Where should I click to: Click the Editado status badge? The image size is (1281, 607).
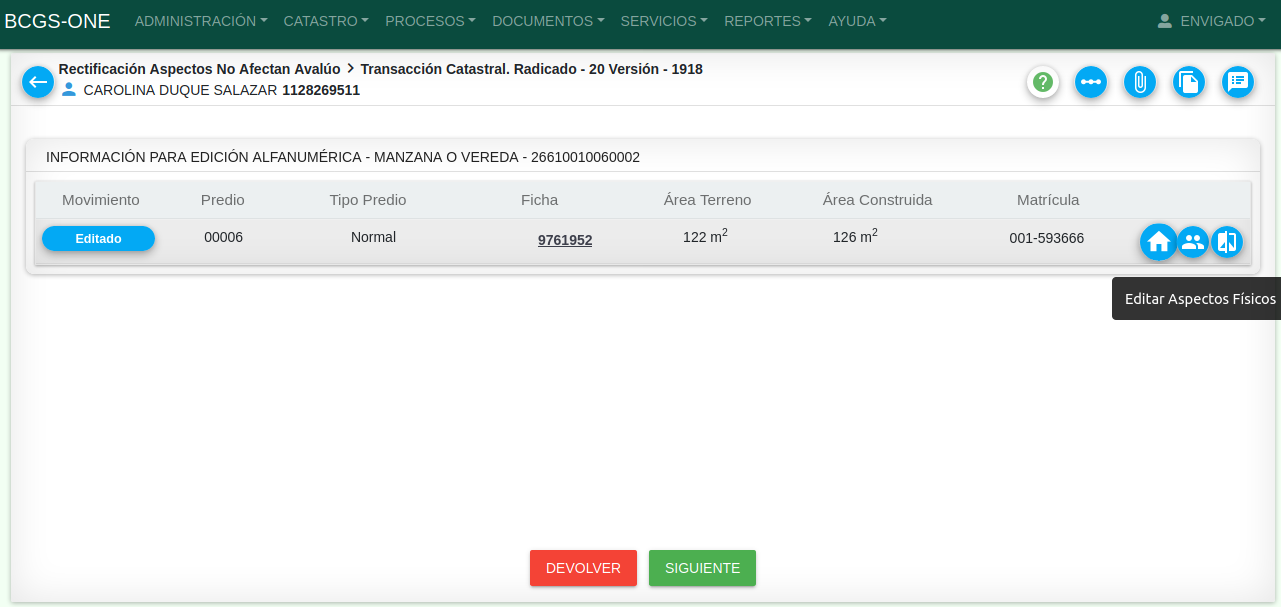[98, 239]
